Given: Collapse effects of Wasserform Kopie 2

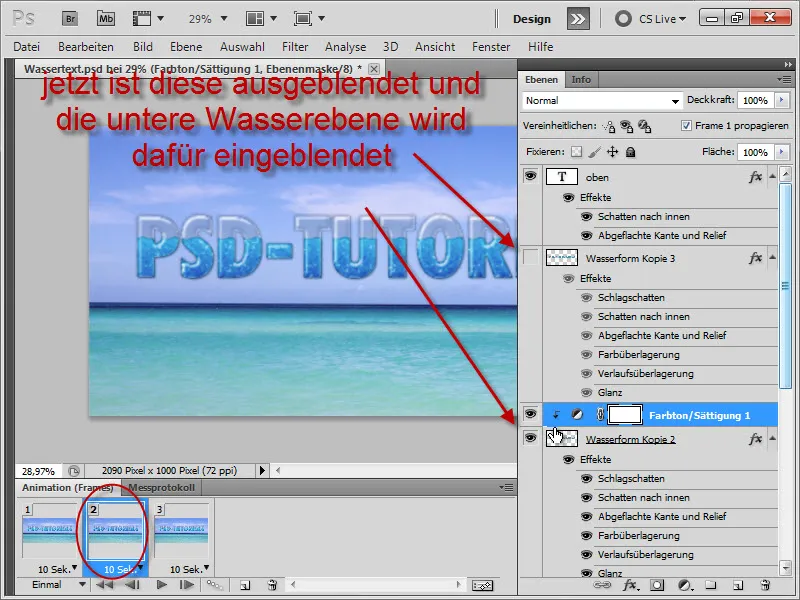Looking at the screenshot, I should point(772,438).
